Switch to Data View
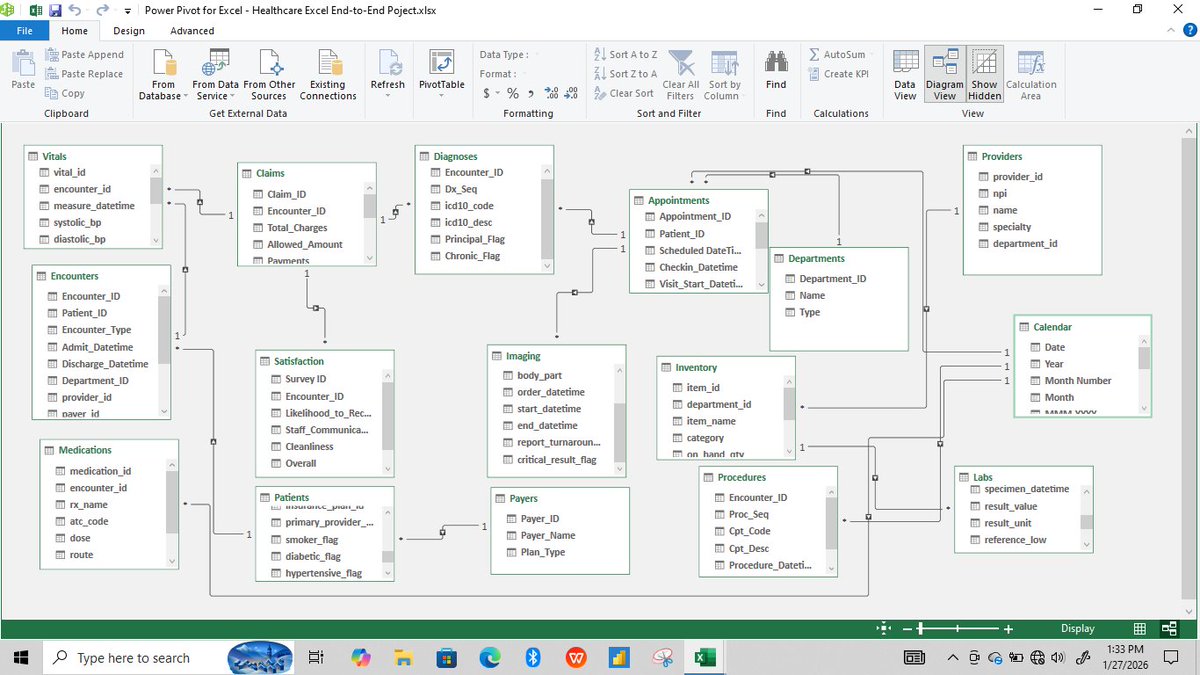 [x=905, y=75]
